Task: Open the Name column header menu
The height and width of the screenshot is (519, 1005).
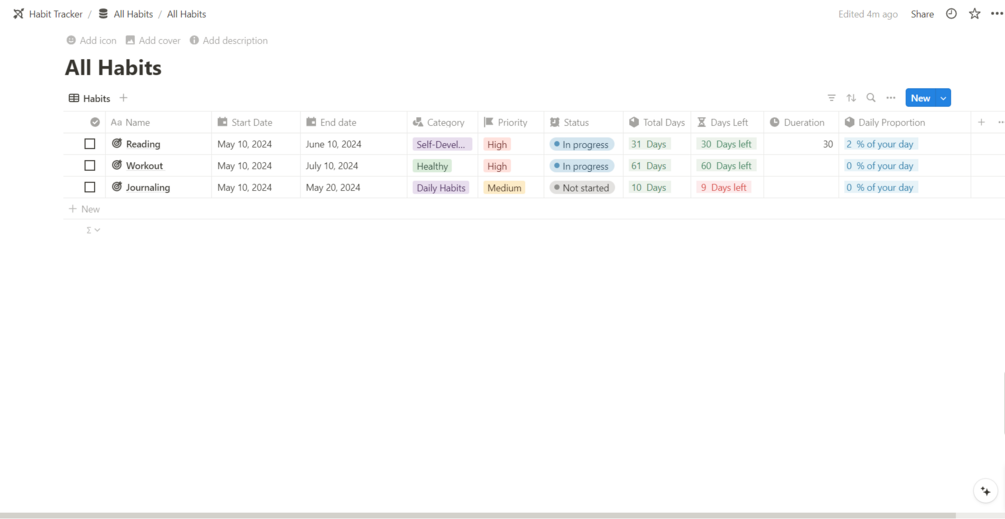Action: pos(158,122)
